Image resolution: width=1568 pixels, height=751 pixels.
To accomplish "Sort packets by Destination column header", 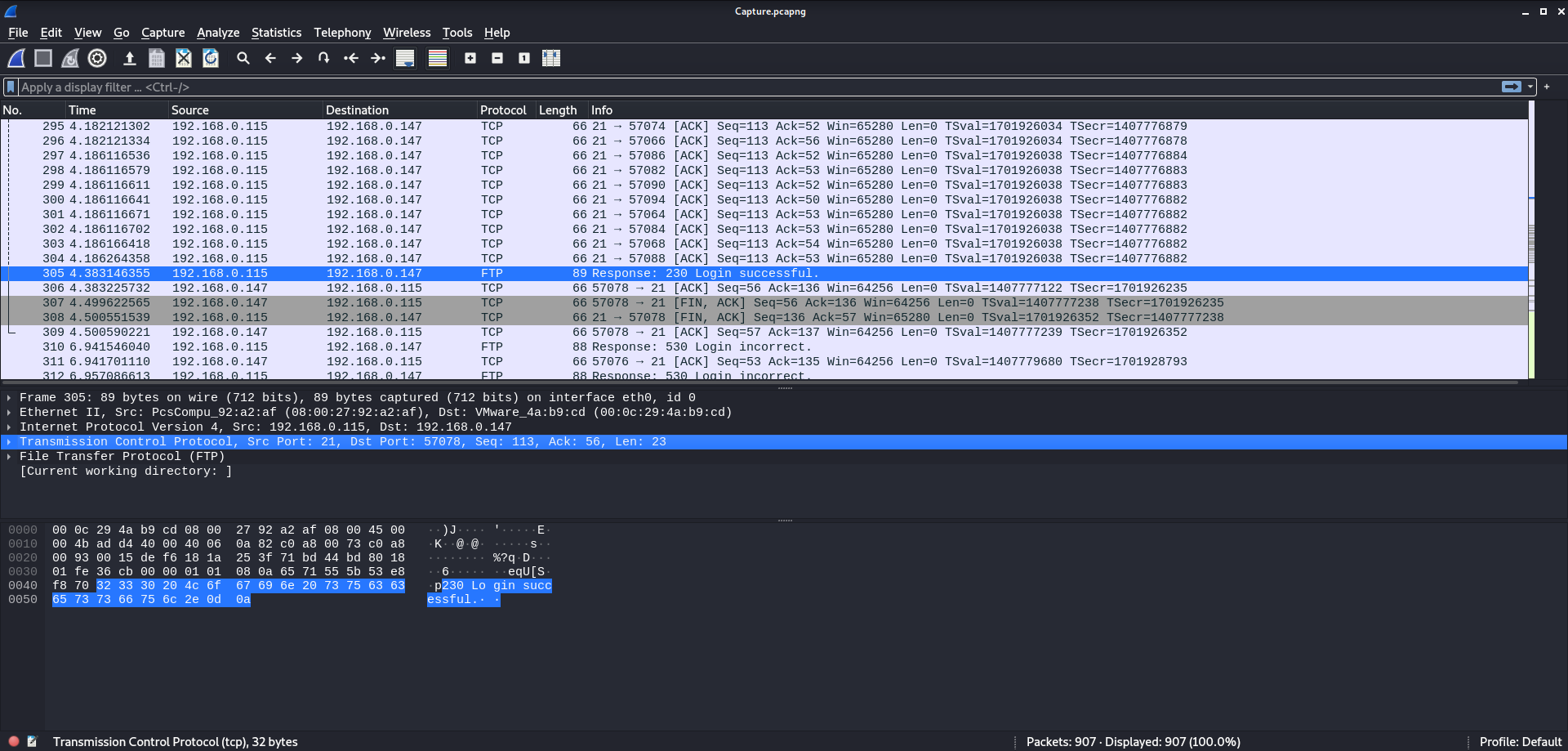I will click(x=400, y=110).
